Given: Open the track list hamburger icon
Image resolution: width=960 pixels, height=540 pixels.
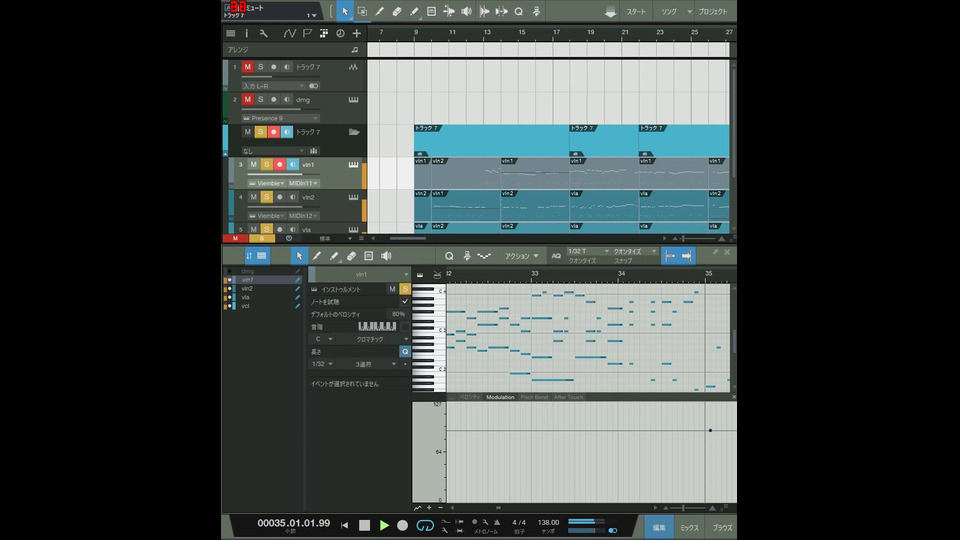Looking at the screenshot, I should [231, 34].
